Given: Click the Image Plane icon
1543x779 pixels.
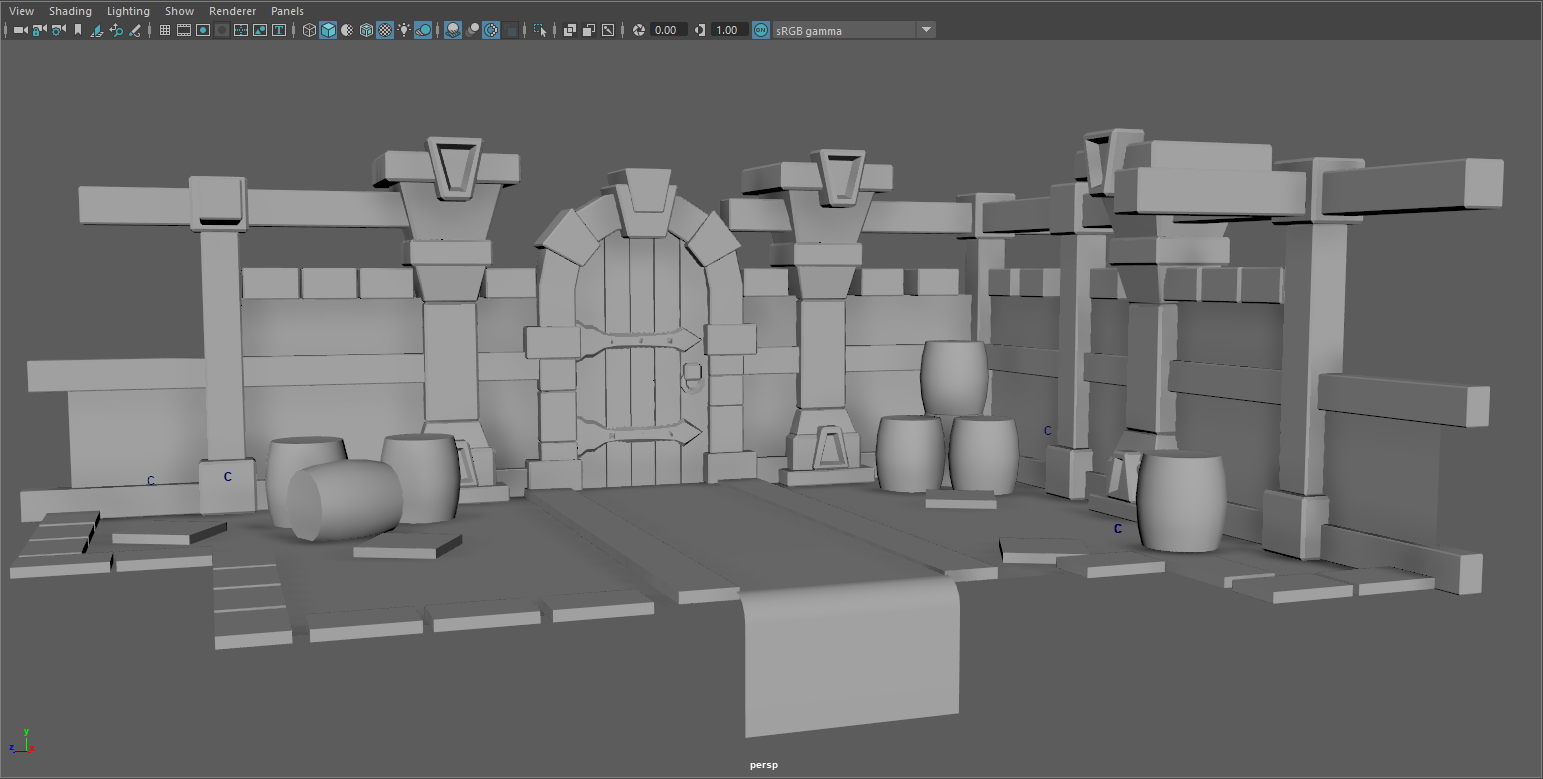Looking at the screenshot, I should tap(97, 30).
